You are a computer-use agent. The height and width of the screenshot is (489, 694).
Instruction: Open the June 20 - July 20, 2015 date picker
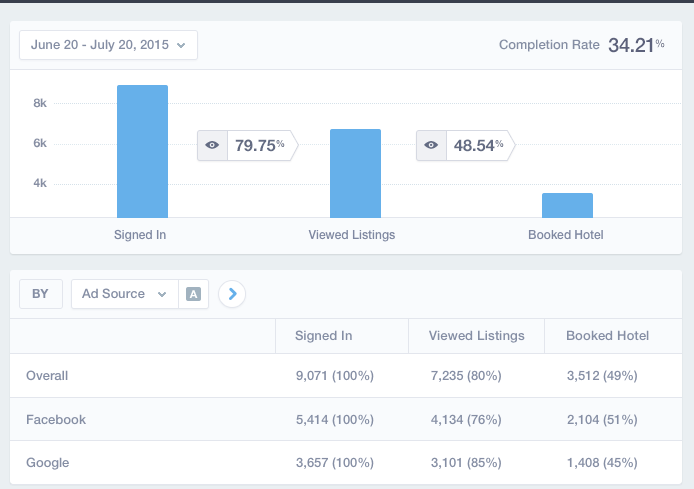108,45
